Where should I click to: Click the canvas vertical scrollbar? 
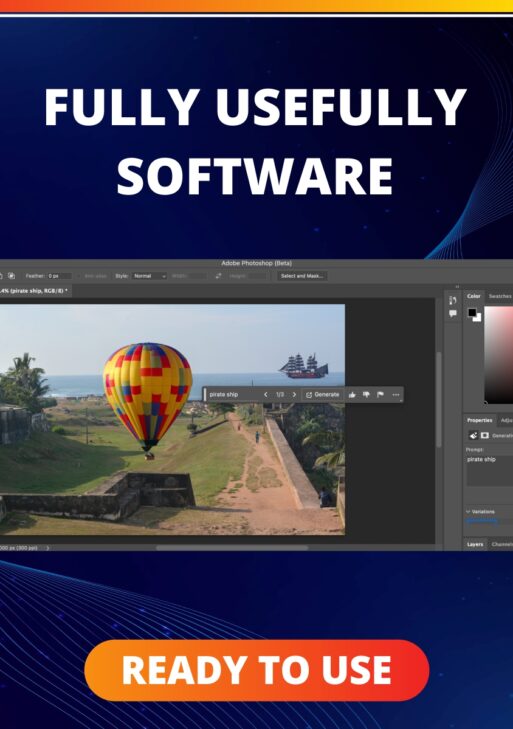[x=438, y=400]
